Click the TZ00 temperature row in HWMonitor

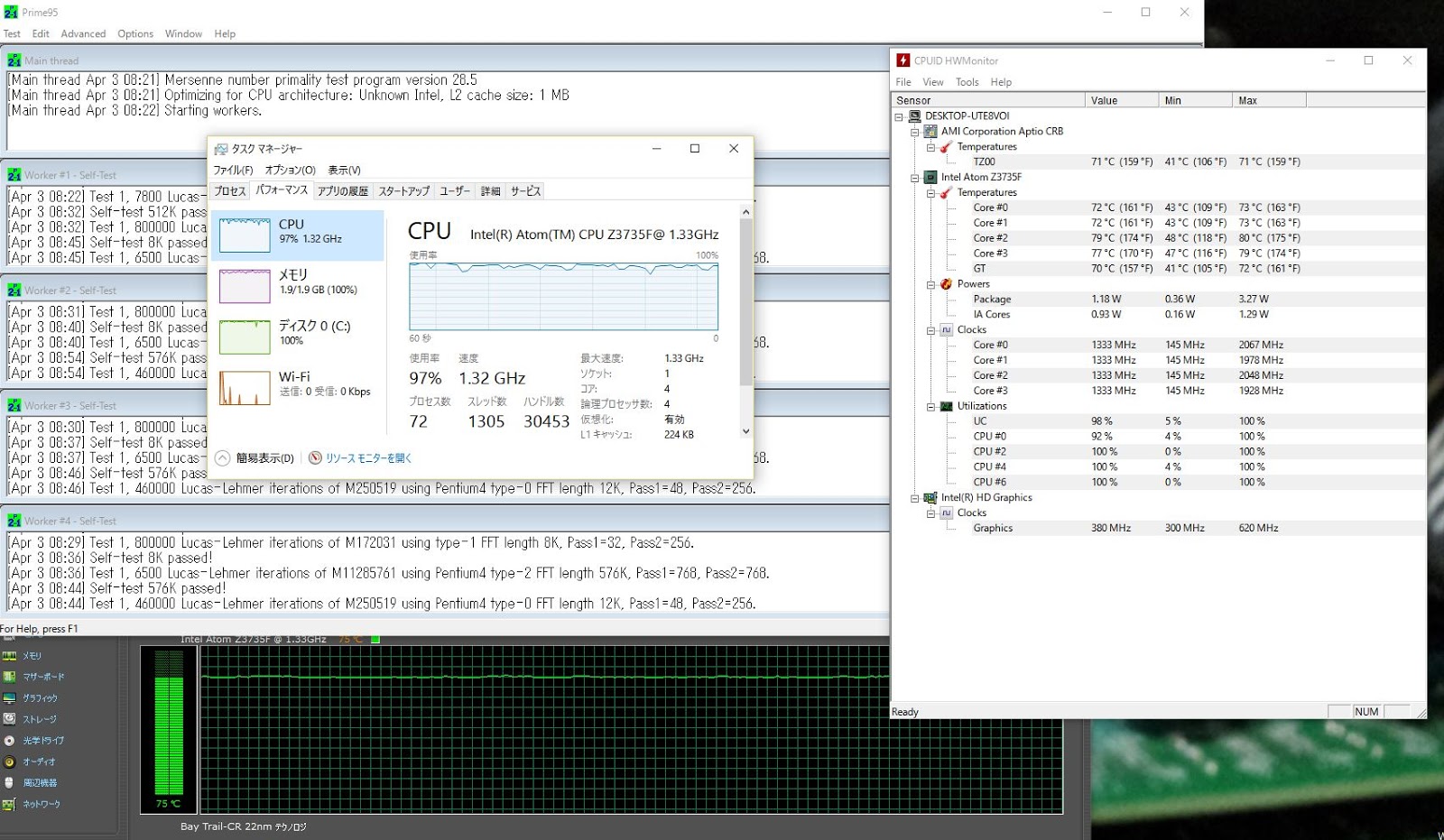tap(1159, 162)
